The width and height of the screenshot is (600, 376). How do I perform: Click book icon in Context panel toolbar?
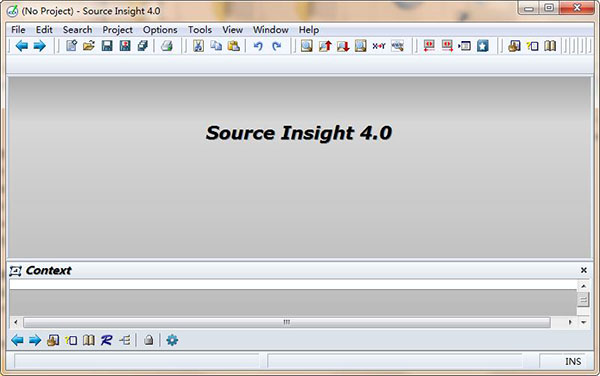pos(89,340)
